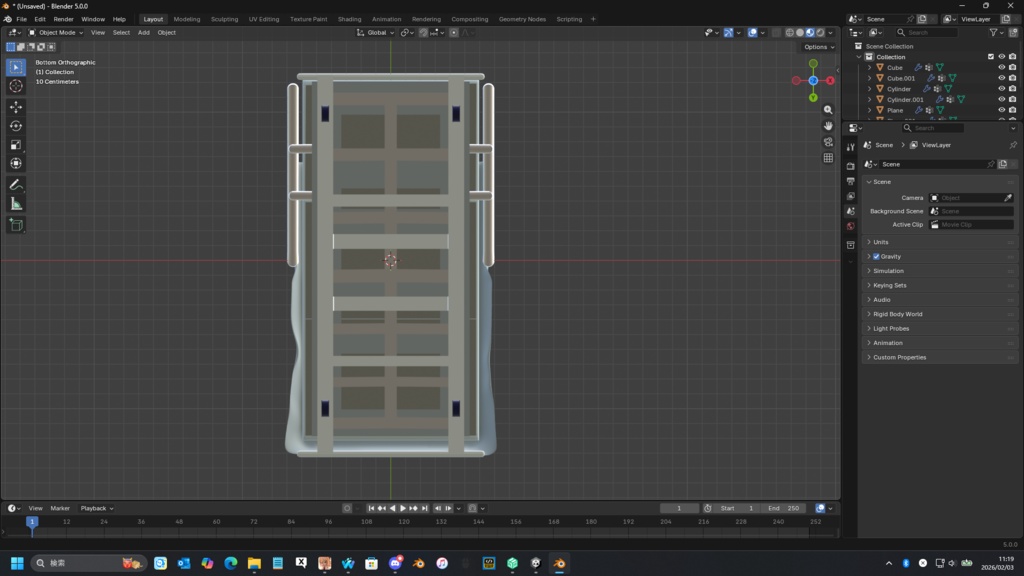1024x576 pixels.
Task: Open the World properties tab icon
Action: click(850, 227)
